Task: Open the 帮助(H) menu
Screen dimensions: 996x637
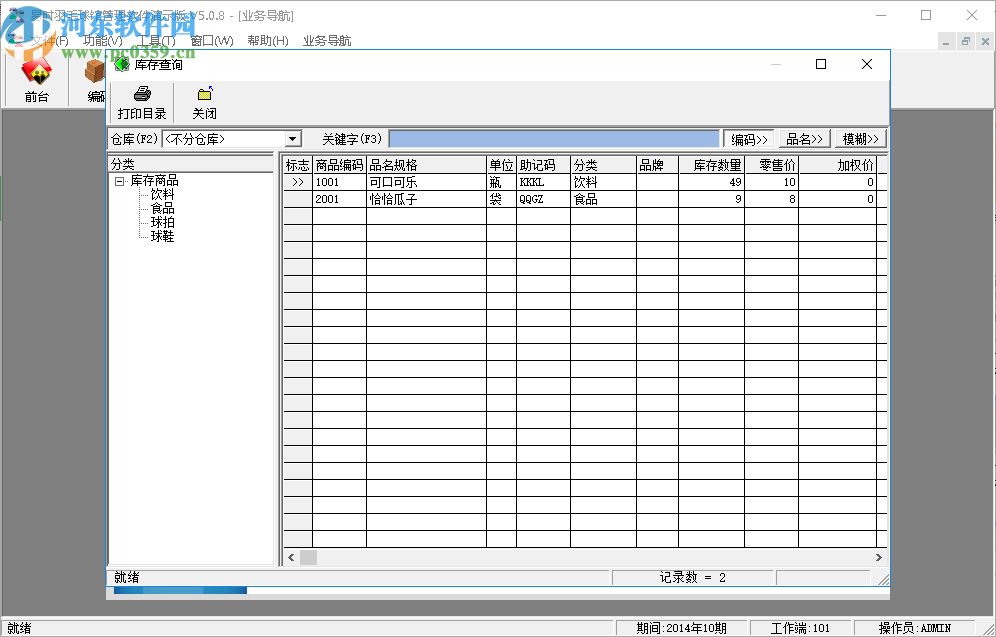Action: tap(267, 41)
